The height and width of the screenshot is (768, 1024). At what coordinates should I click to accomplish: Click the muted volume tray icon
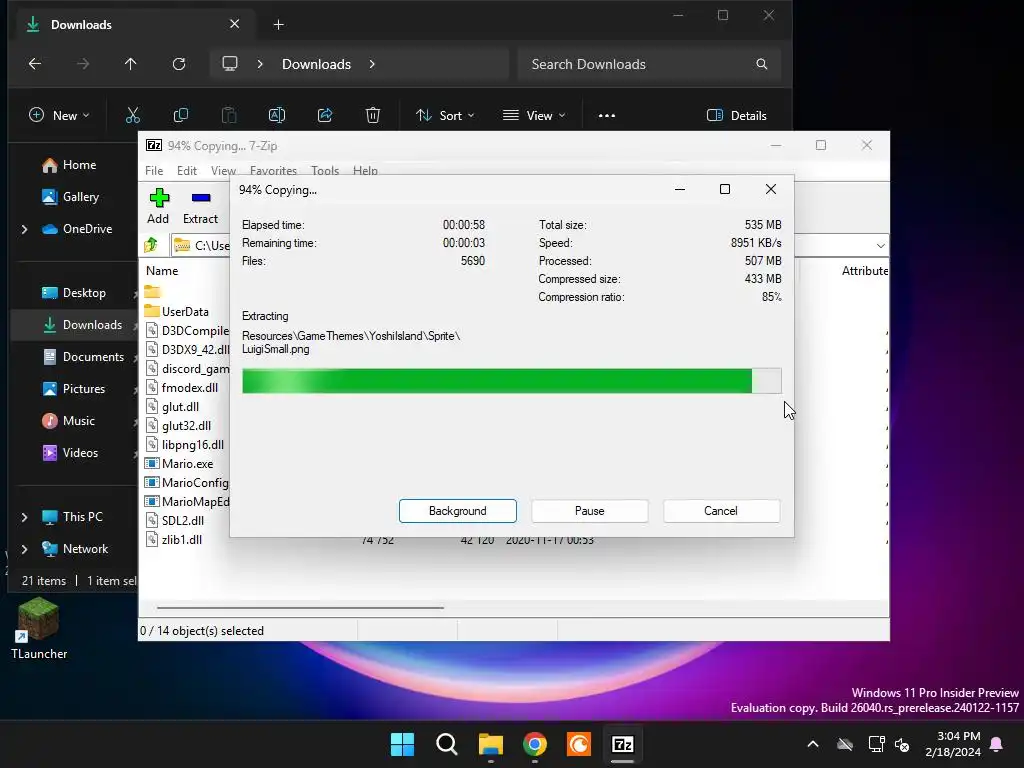903,744
